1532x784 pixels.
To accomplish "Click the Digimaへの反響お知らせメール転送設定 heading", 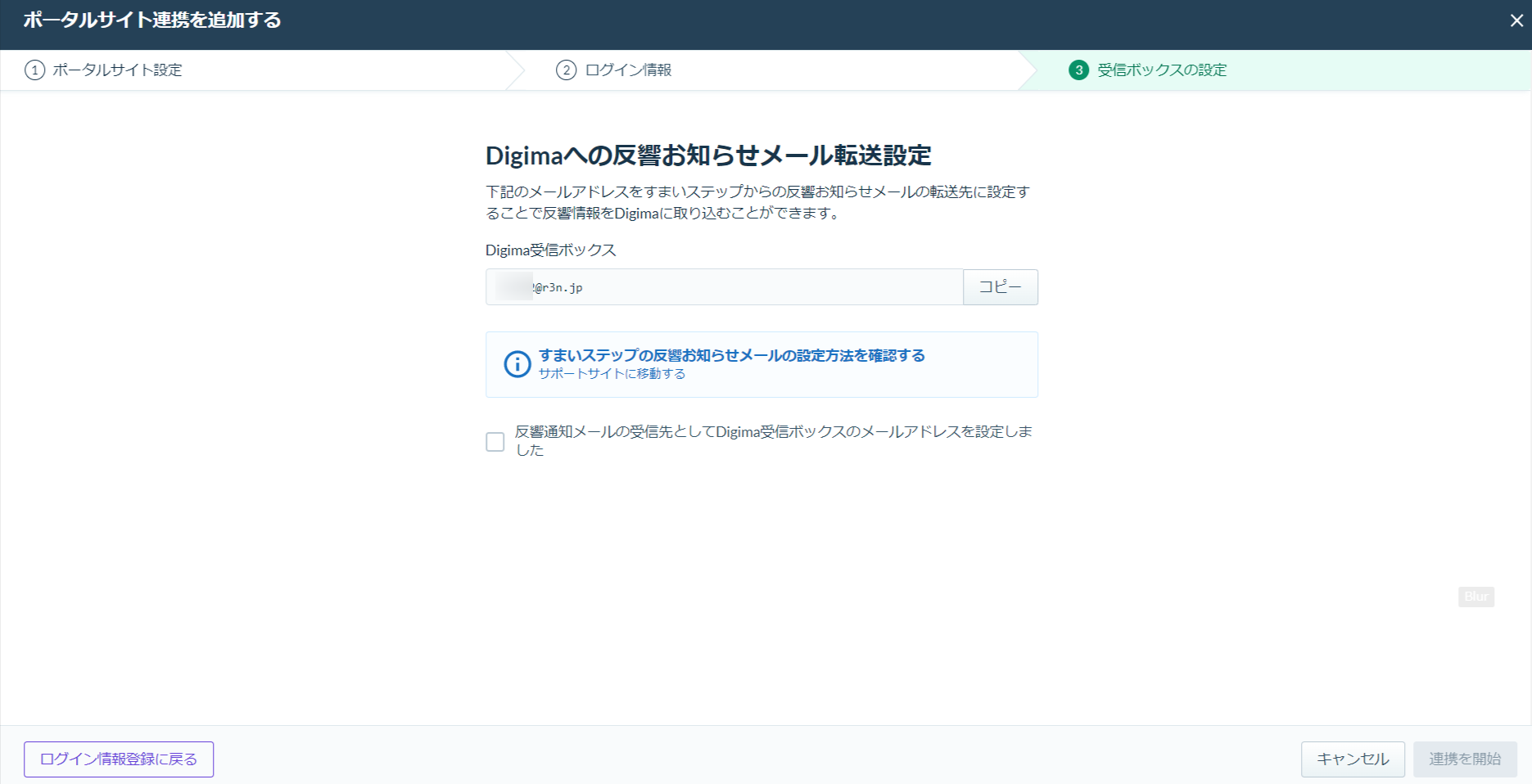I will point(709,155).
